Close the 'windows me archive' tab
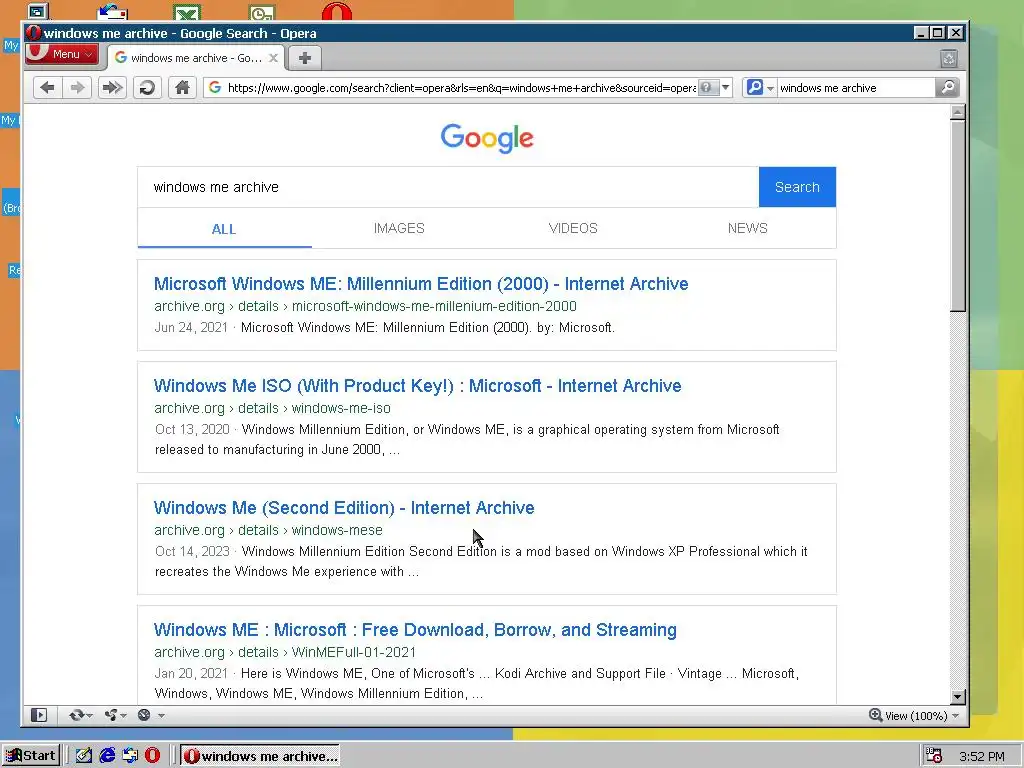The image size is (1024, 768). pos(274,58)
